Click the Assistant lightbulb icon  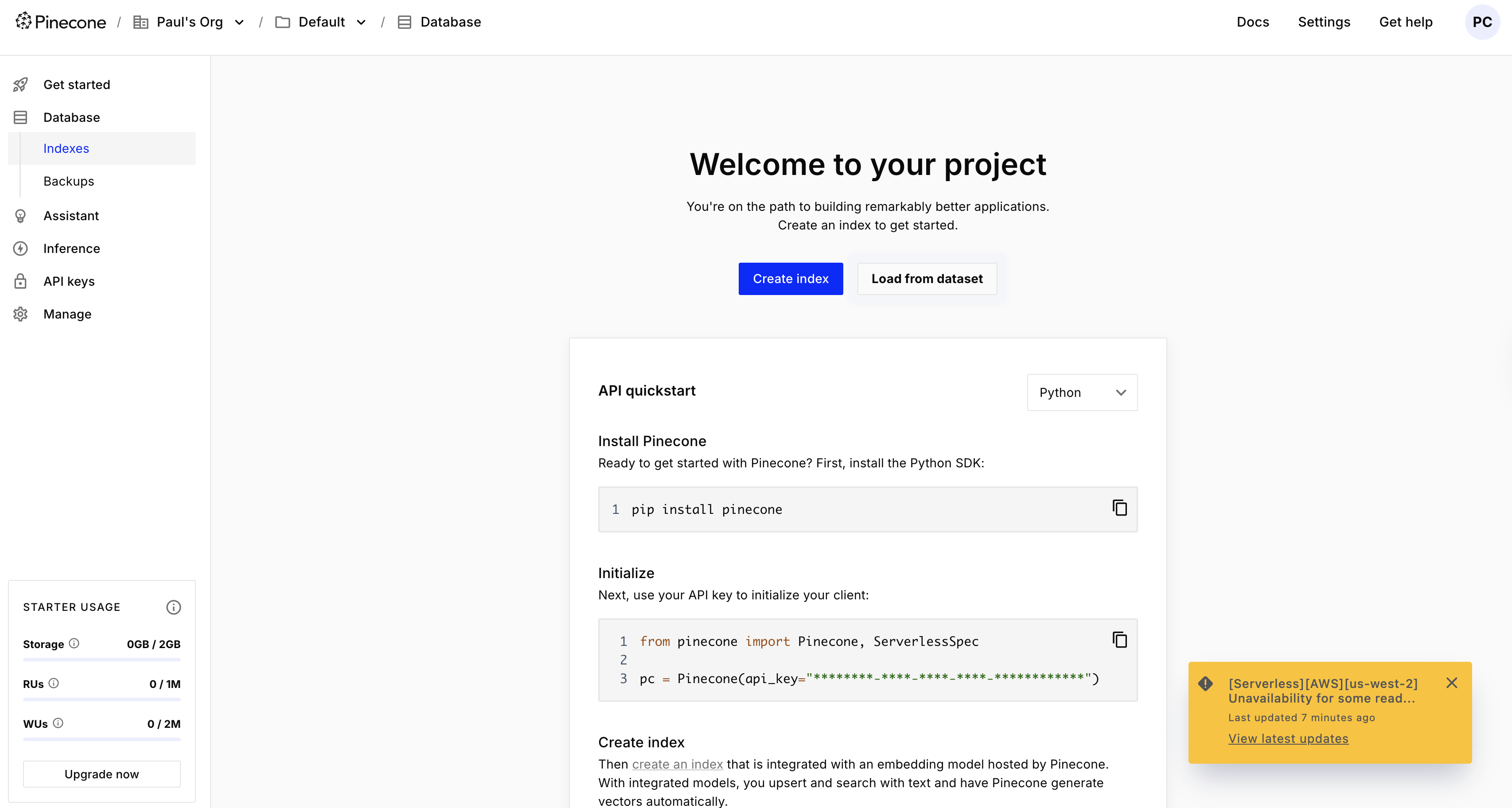point(20,216)
